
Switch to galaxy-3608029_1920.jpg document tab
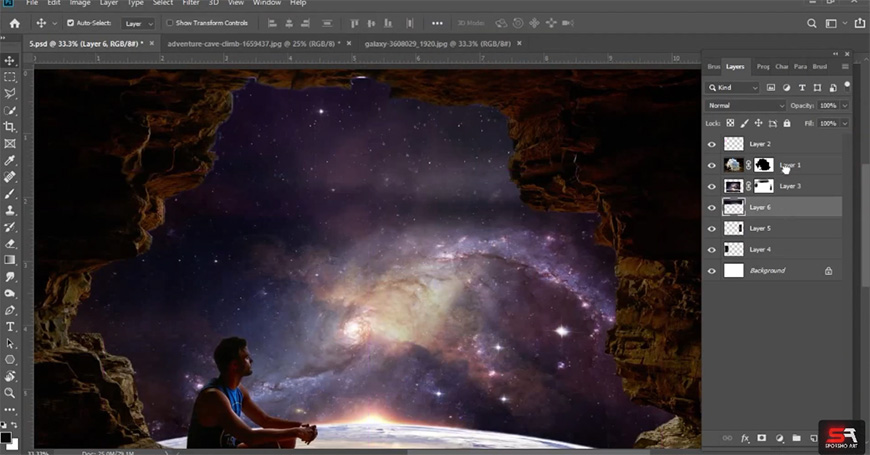pos(438,43)
